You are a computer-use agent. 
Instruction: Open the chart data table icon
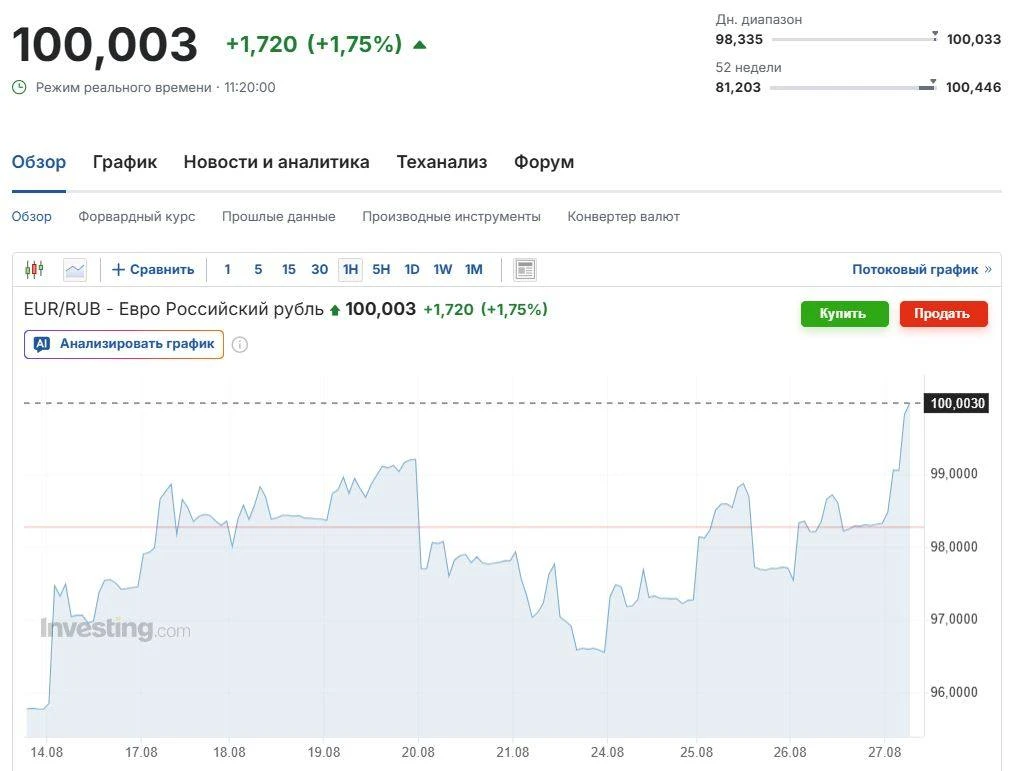tap(524, 270)
